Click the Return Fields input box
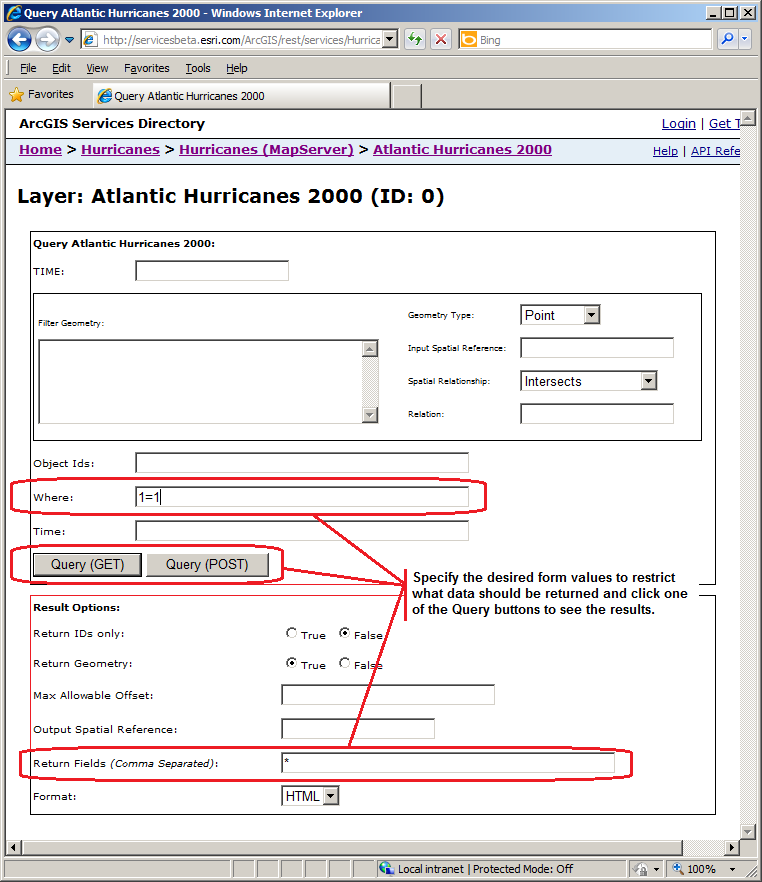This screenshot has height=882, width=762. point(448,763)
